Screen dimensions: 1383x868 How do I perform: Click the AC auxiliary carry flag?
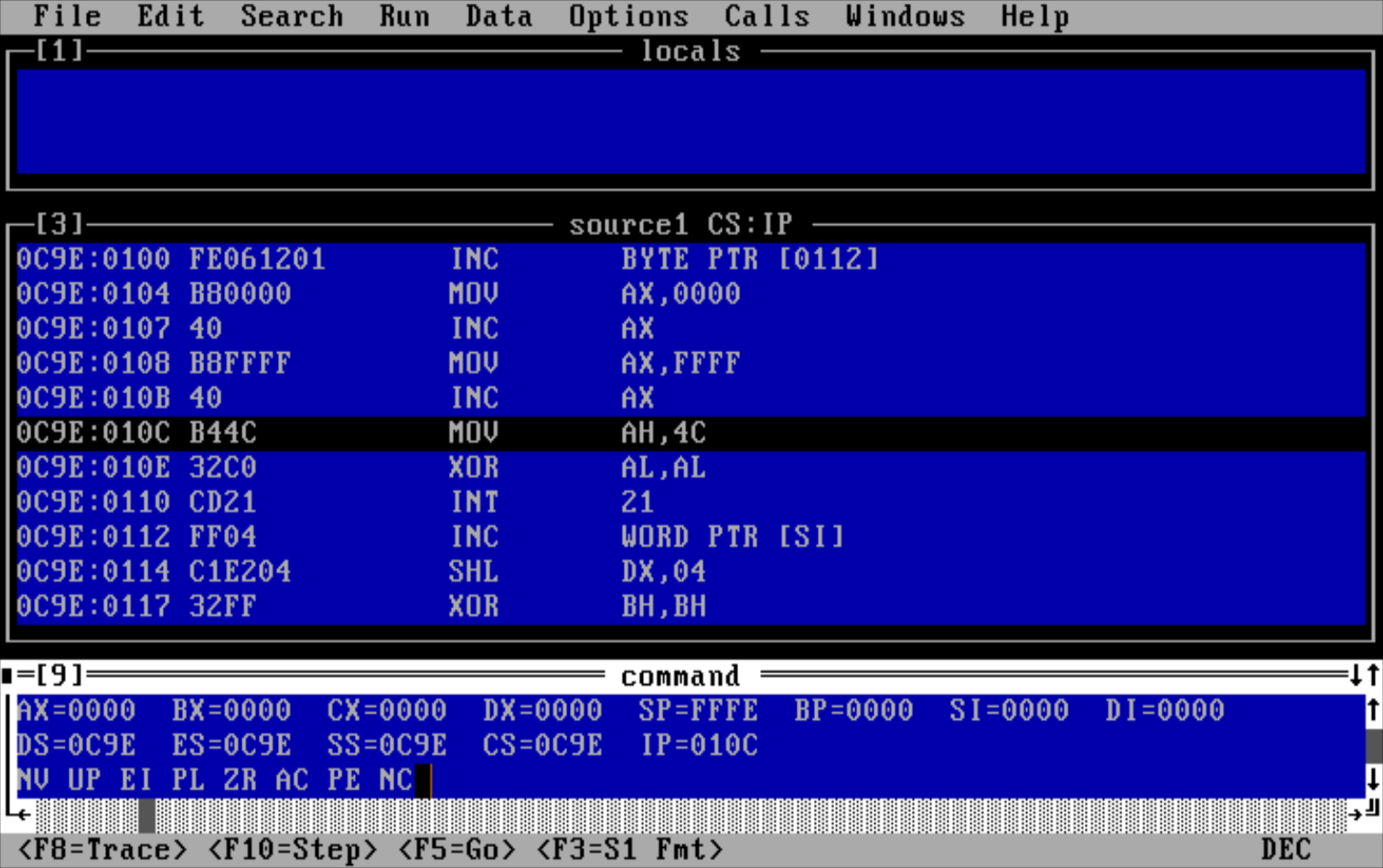(x=292, y=780)
